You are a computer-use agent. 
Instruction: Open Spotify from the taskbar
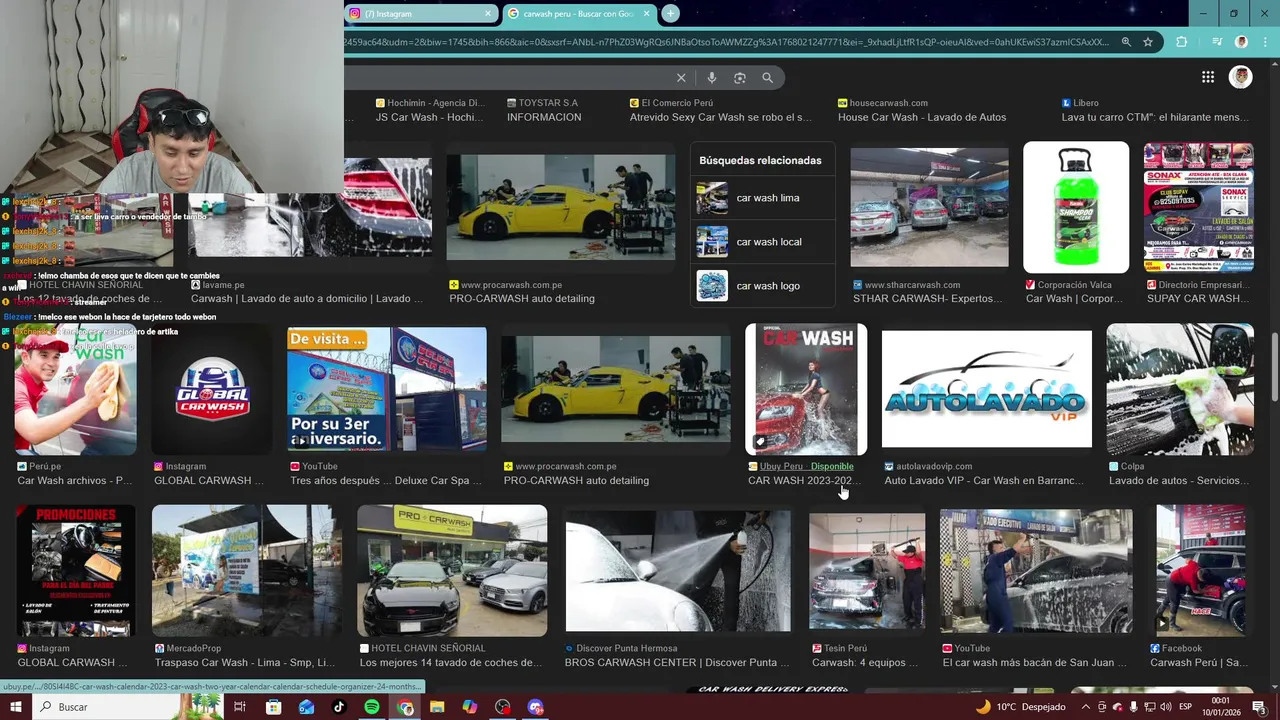point(371,707)
